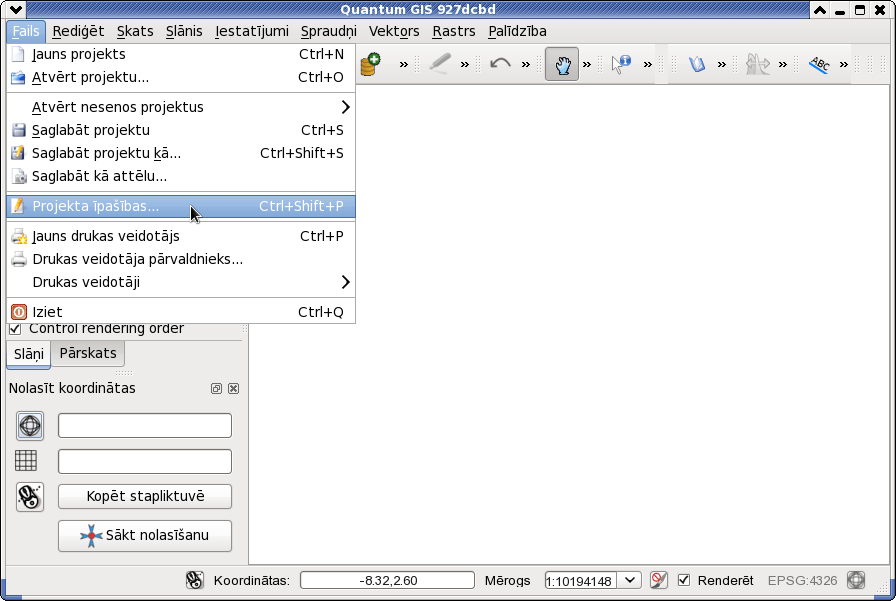The height and width of the screenshot is (601, 896).
Task: Open the Palīdzība menu
Action: (x=517, y=31)
